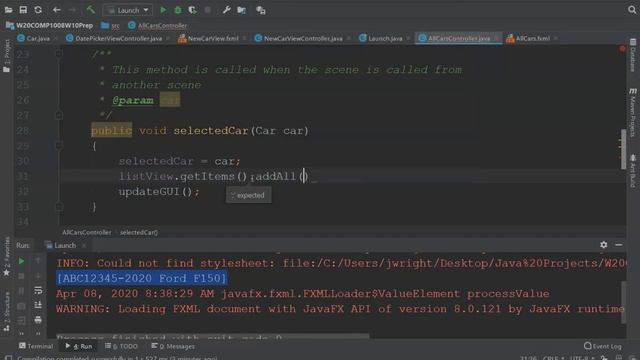The width and height of the screenshot is (640, 360).
Task: Open the Project tool window sidebar
Action: pos(7,56)
